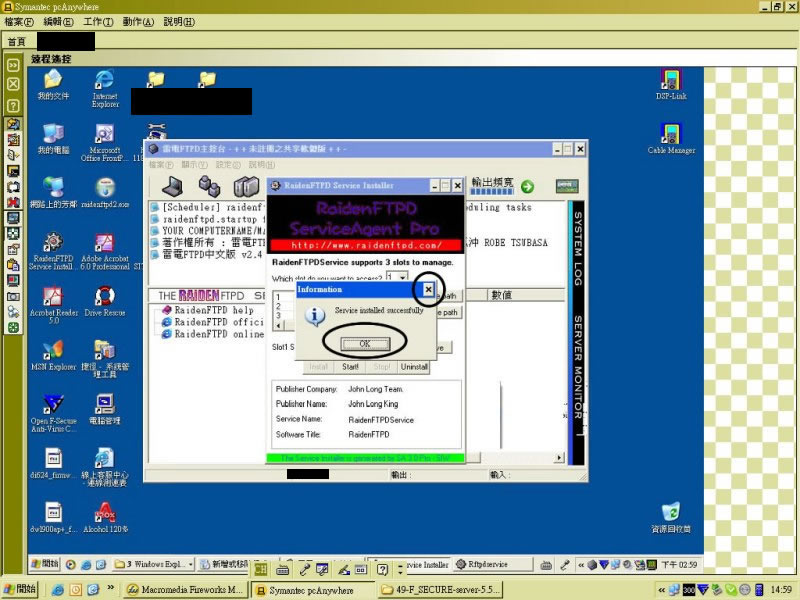800x600 pixels.
Task: Select the 電腦管理 desktop icon
Action: click(x=105, y=409)
